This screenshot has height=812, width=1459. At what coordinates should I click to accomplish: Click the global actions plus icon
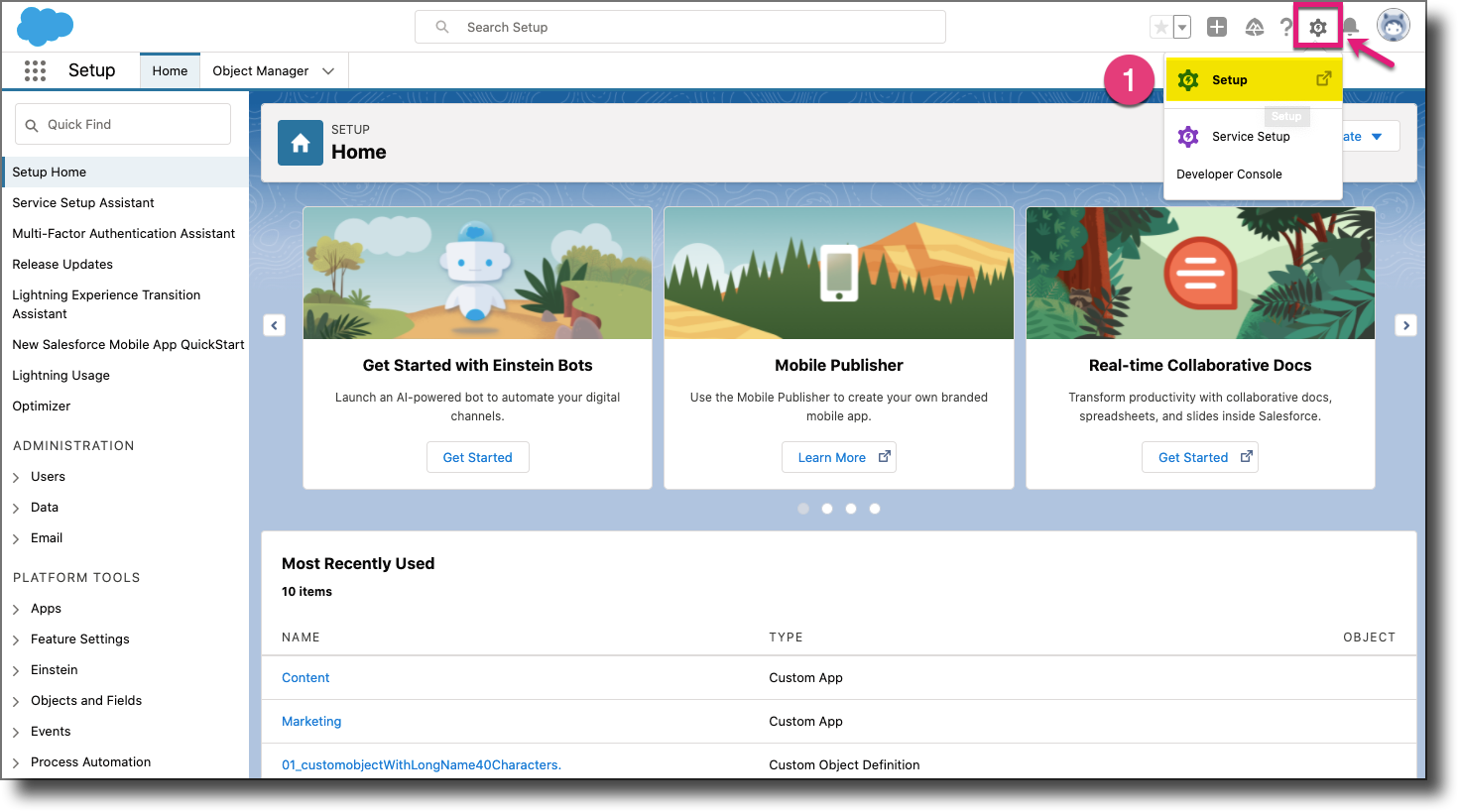click(1217, 27)
